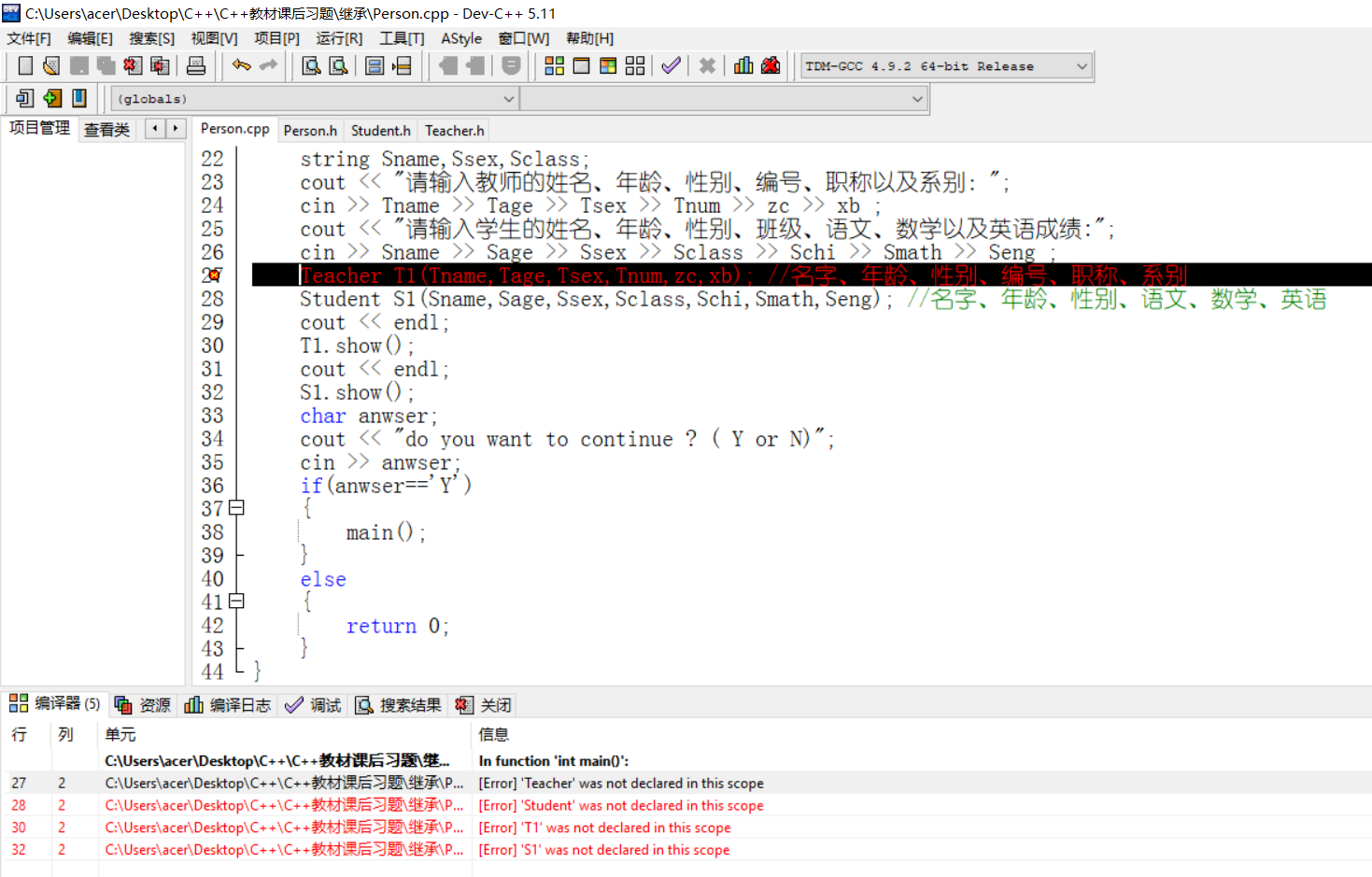Collapse the code fold at line 41

click(237, 601)
